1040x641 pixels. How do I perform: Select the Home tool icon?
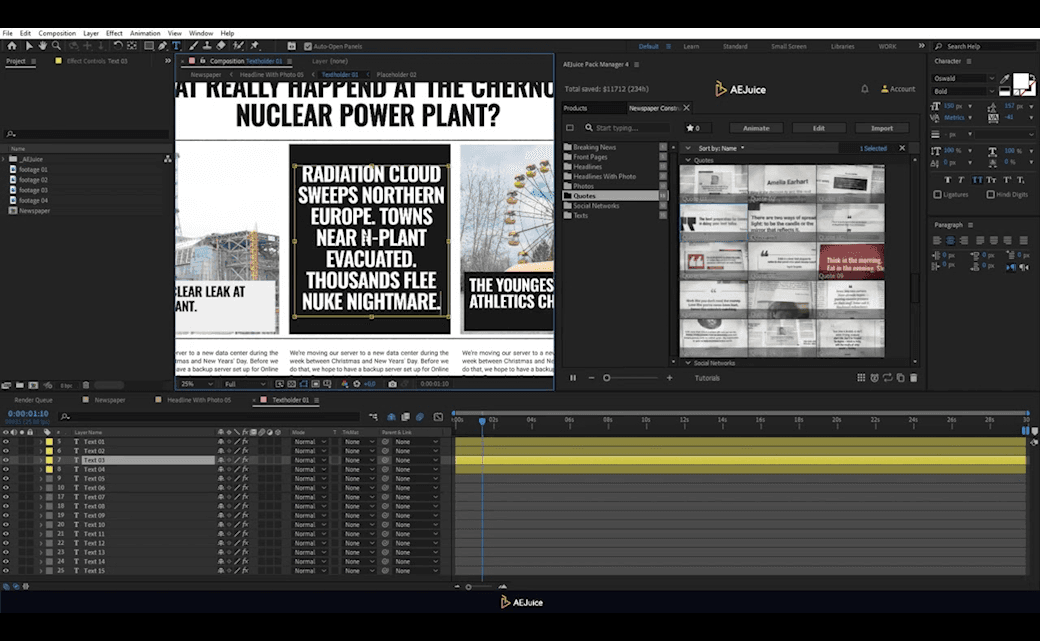[x=12, y=46]
